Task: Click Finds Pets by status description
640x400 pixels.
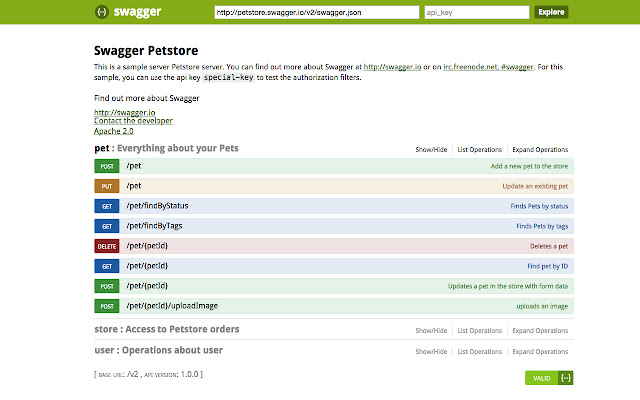Action: click(539, 206)
